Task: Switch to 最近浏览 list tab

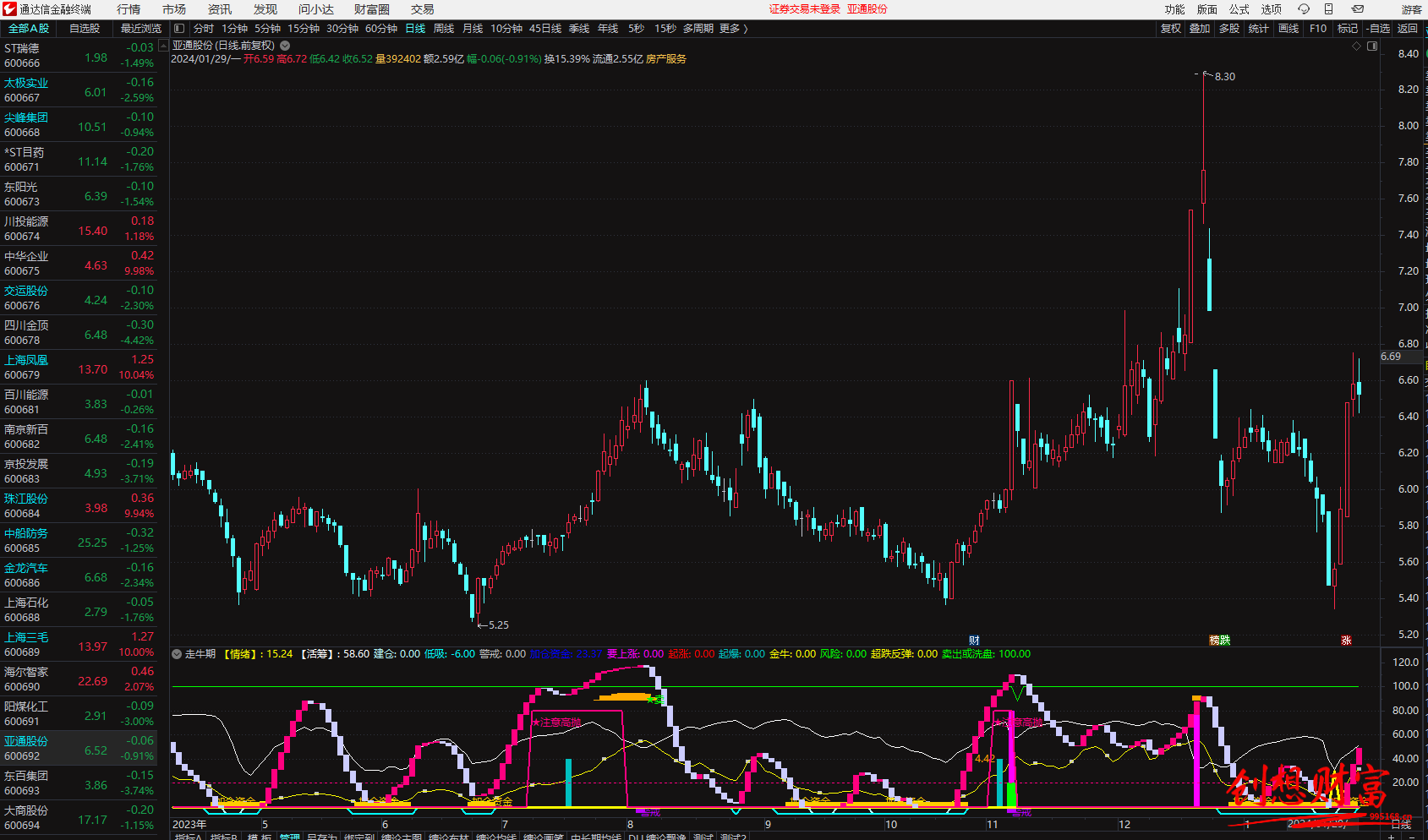Action: click(x=140, y=29)
